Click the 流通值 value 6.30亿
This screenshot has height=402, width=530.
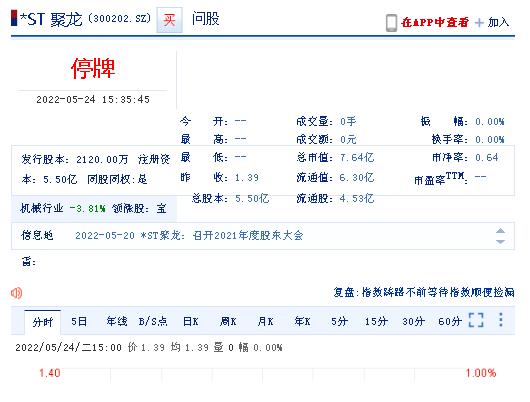[357, 178]
